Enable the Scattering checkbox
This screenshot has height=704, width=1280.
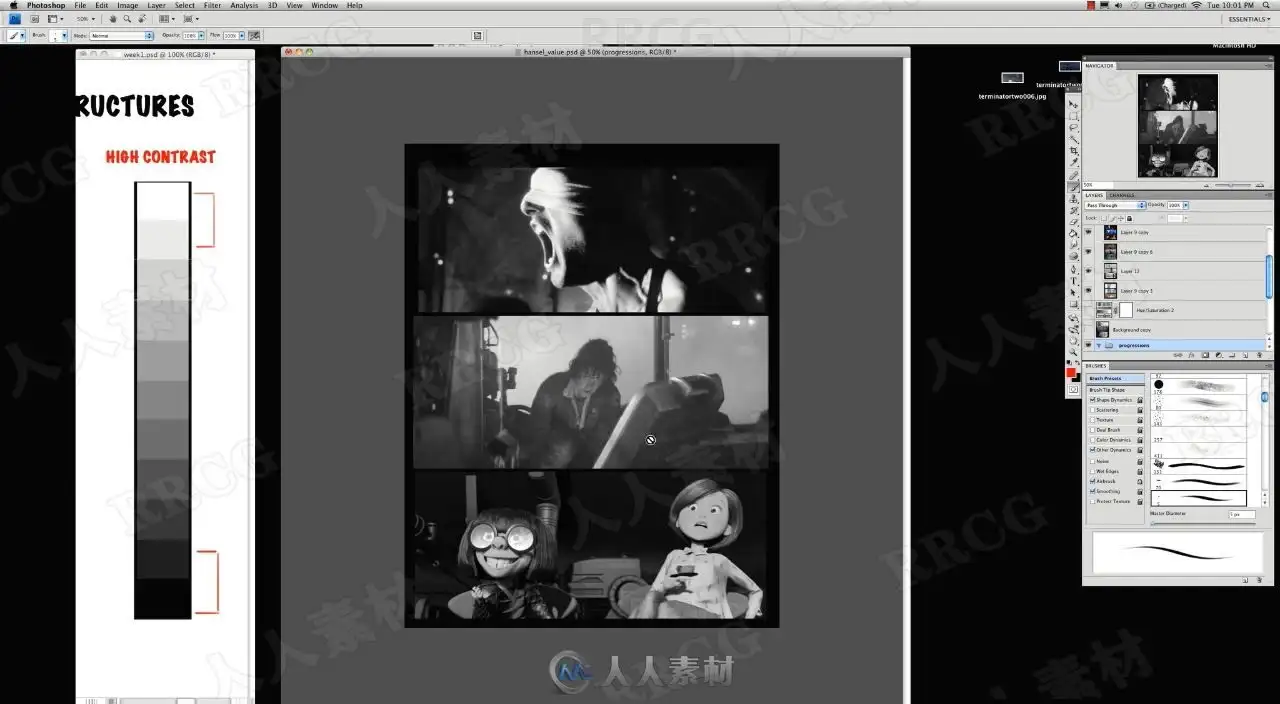(x=1092, y=410)
